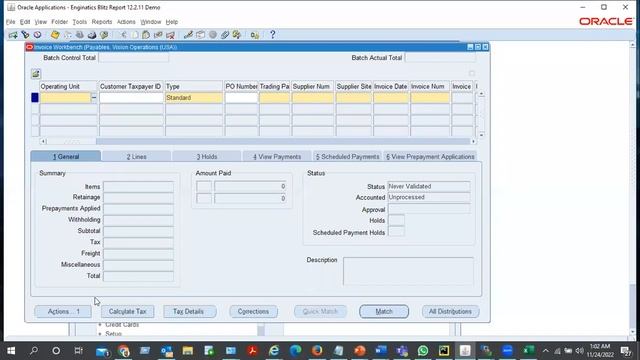The image size is (640, 360).
Task: Click the Actions... 1 button
Action: pyautogui.click(x=63, y=311)
